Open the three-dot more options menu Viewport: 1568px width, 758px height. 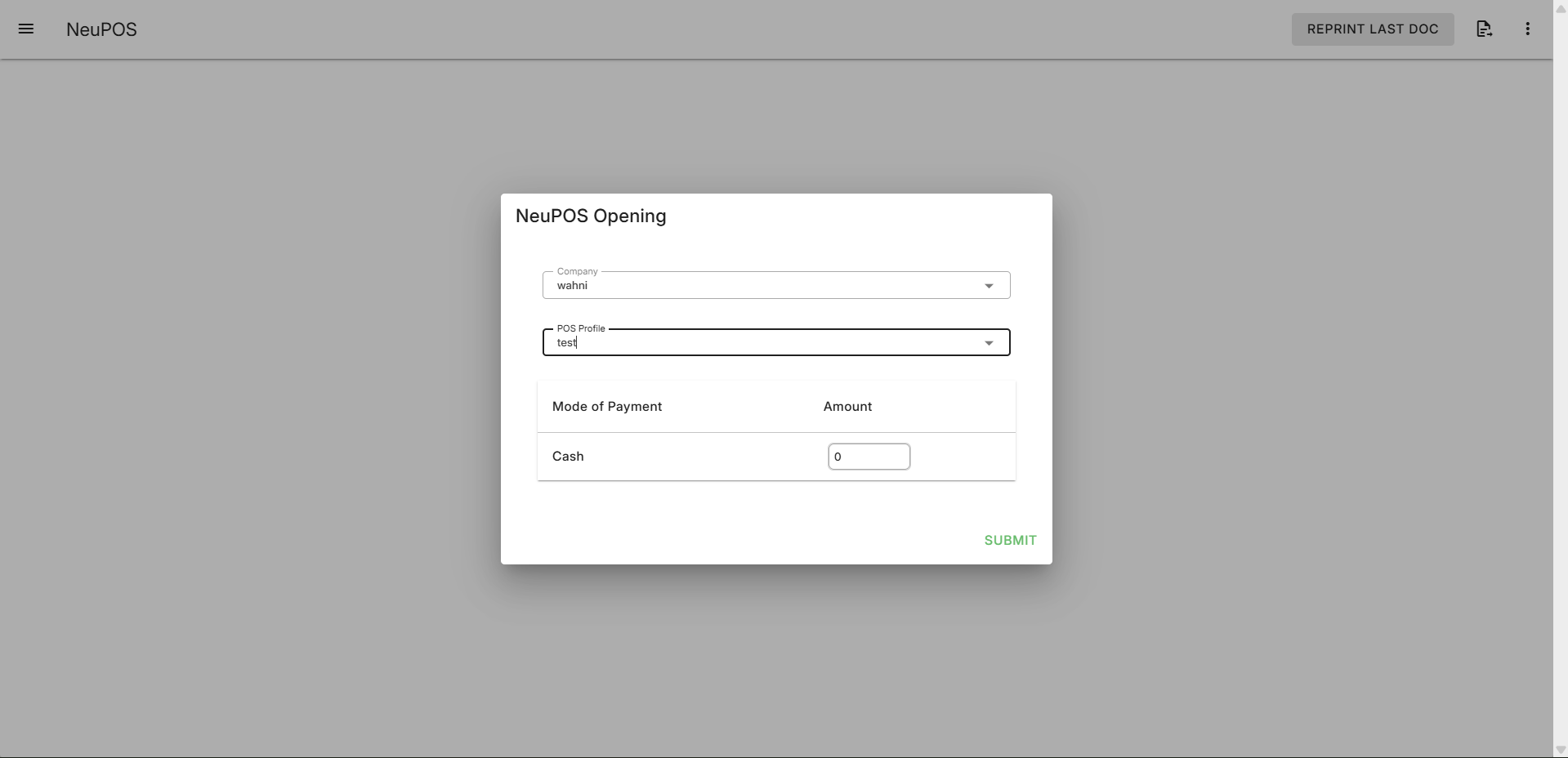[1527, 29]
